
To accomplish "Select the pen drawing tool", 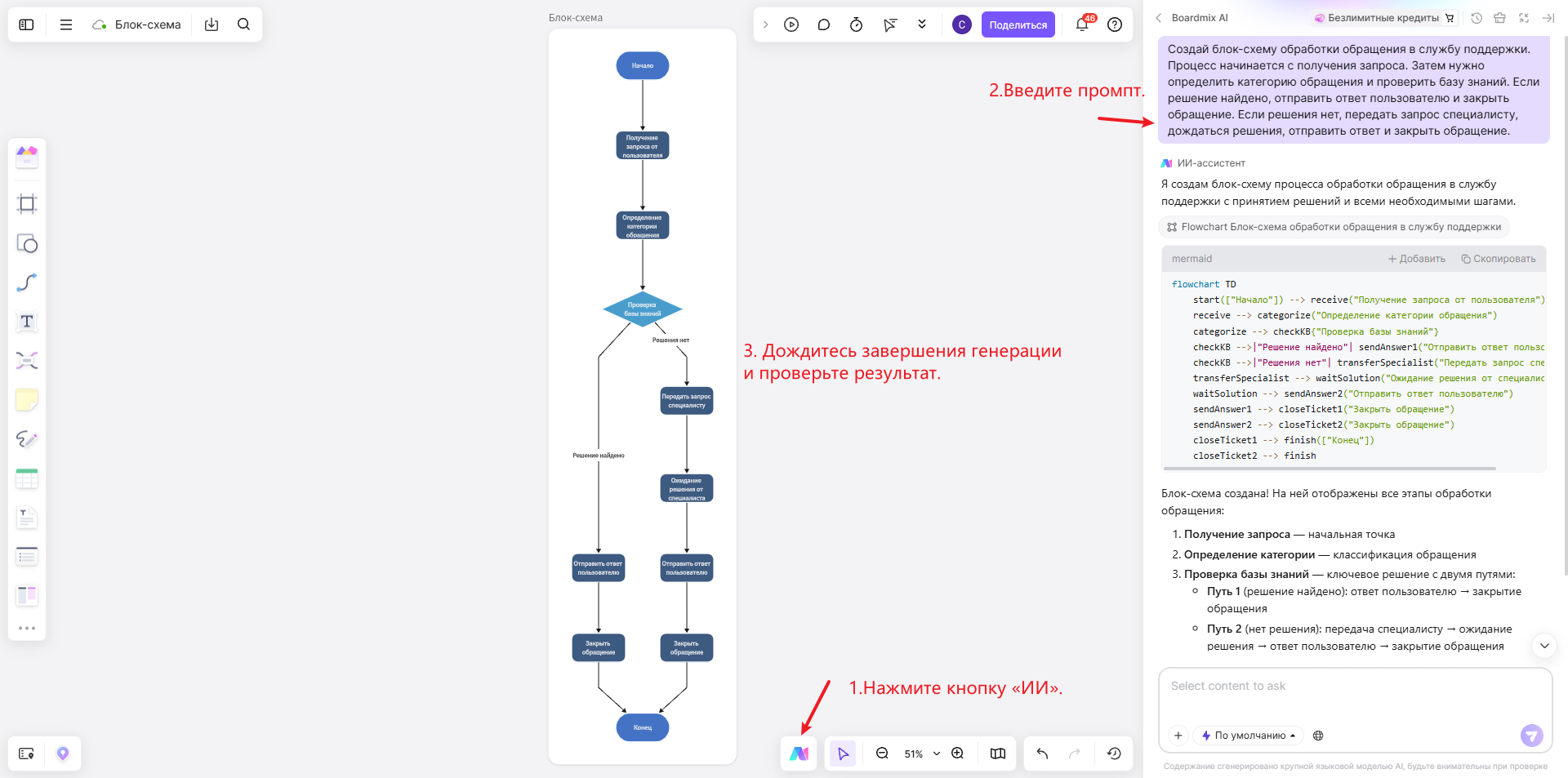I will coord(27,439).
